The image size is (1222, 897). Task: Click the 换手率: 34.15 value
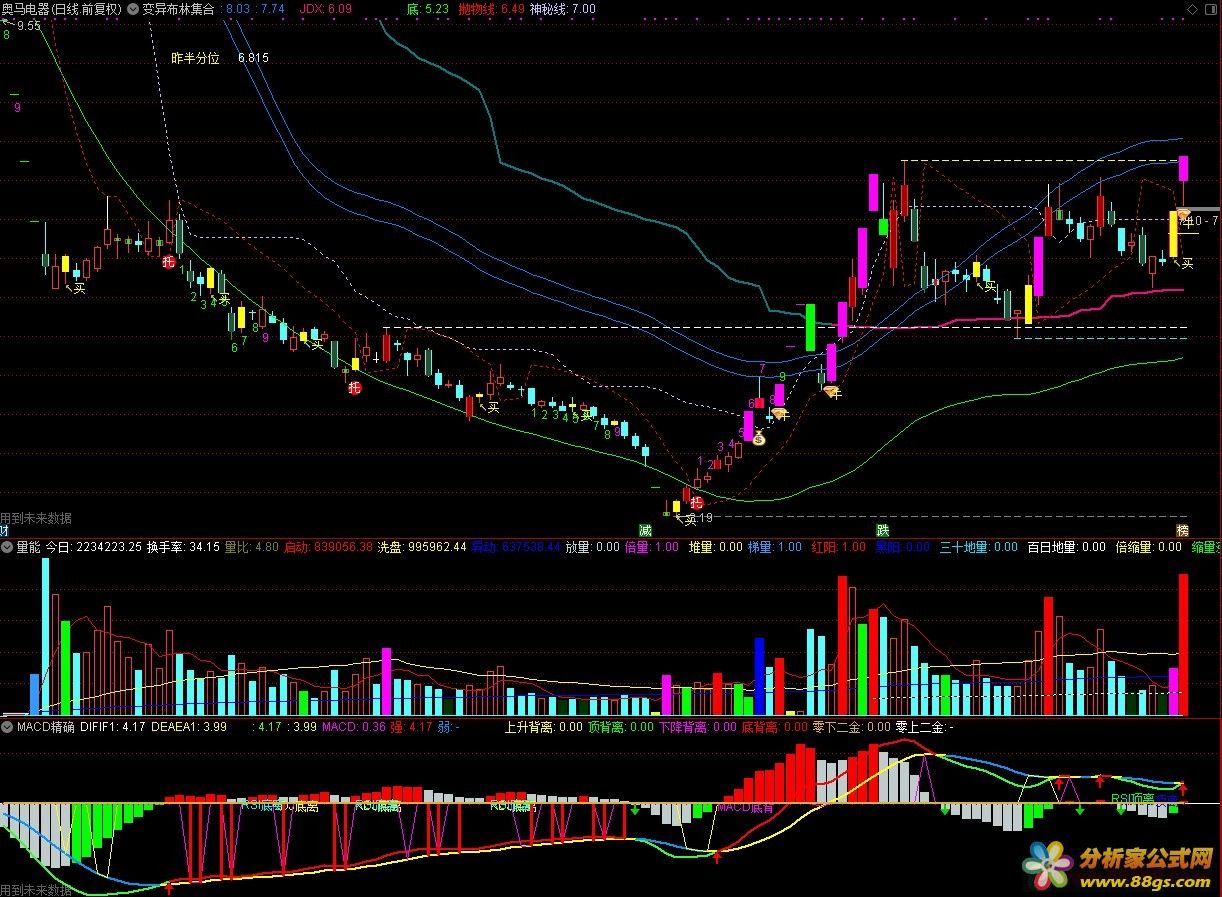[183, 547]
